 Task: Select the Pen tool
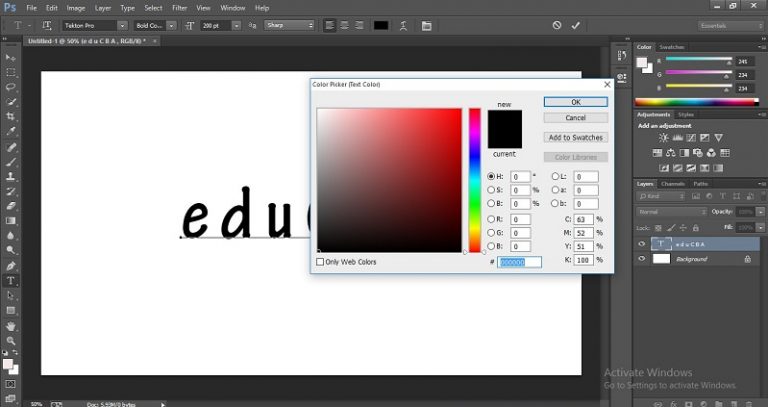point(11,266)
